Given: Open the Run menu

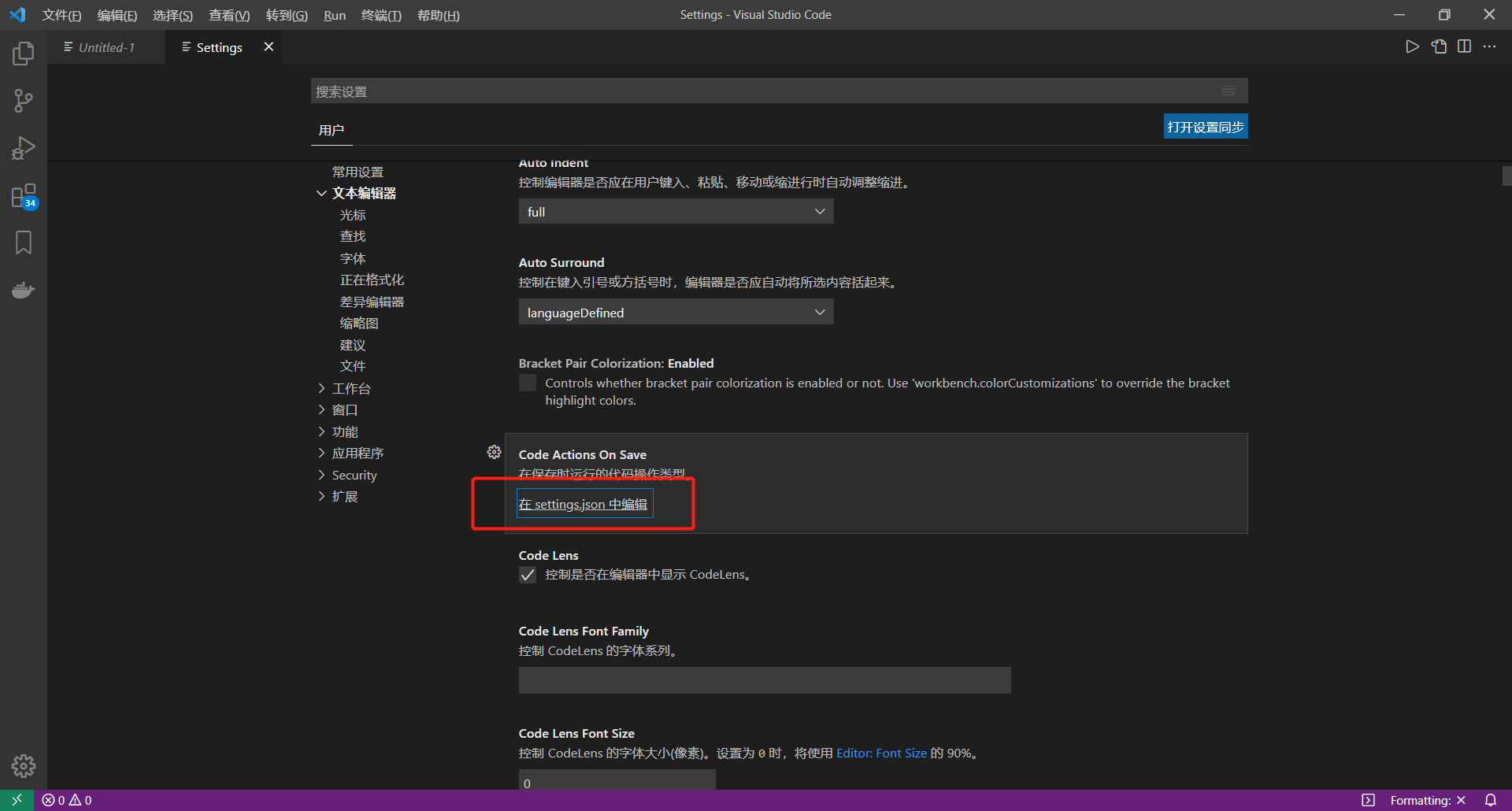Looking at the screenshot, I should pos(335,15).
